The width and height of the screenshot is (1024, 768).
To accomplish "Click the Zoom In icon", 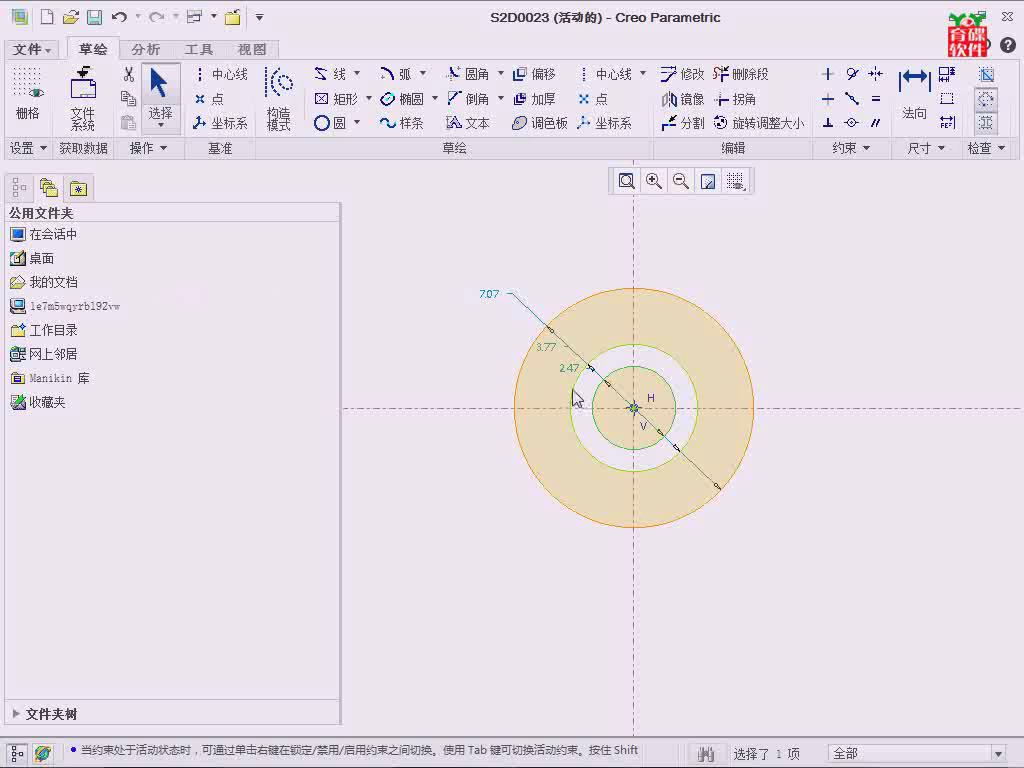I will pos(654,181).
